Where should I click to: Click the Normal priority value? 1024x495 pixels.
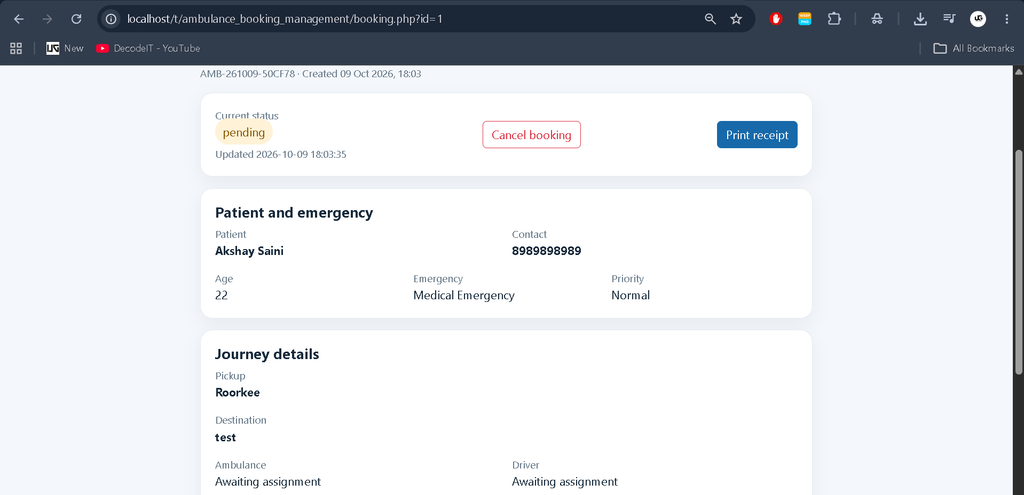[630, 295]
